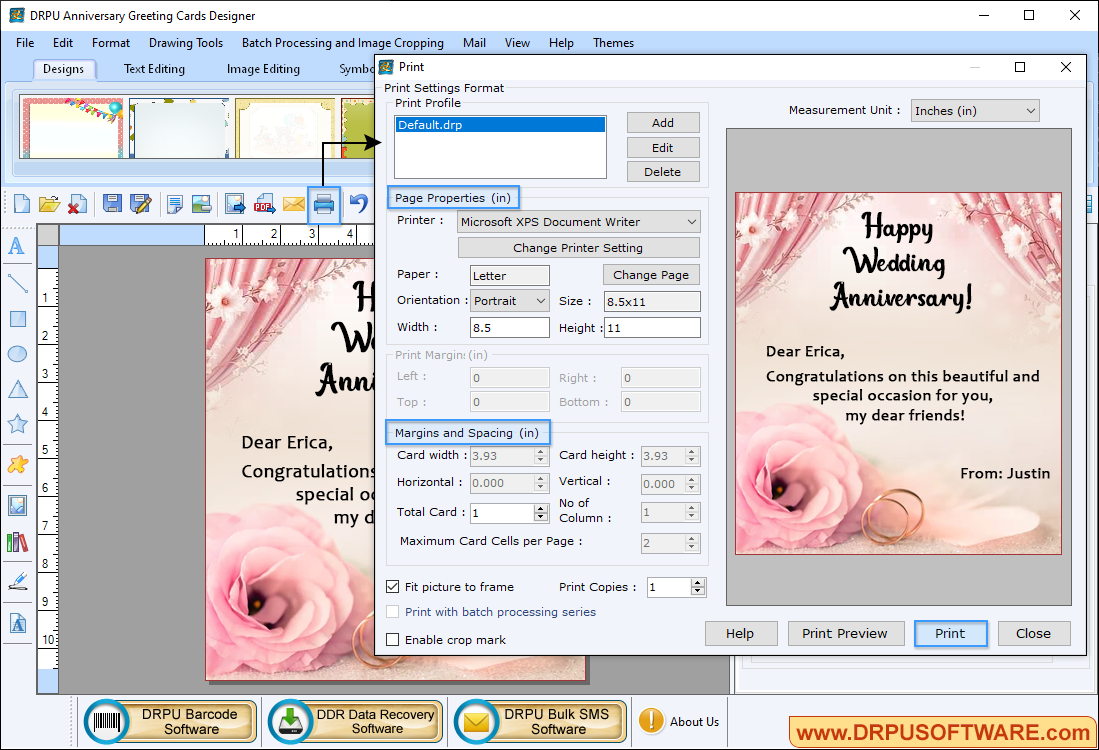The height and width of the screenshot is (750, 1099).
Task: Expand the Orientation dropdown
Action: [x=510, y=301]
